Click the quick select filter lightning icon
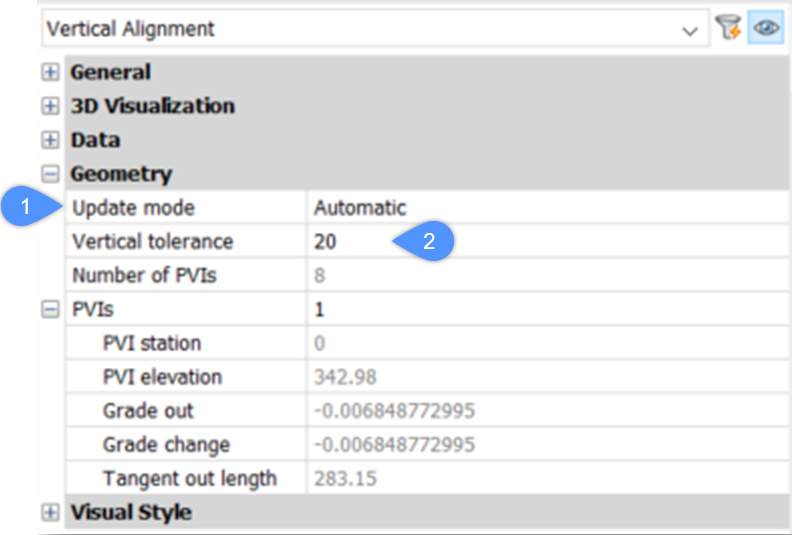Screen dimensions: 792x535 (727, 29)
